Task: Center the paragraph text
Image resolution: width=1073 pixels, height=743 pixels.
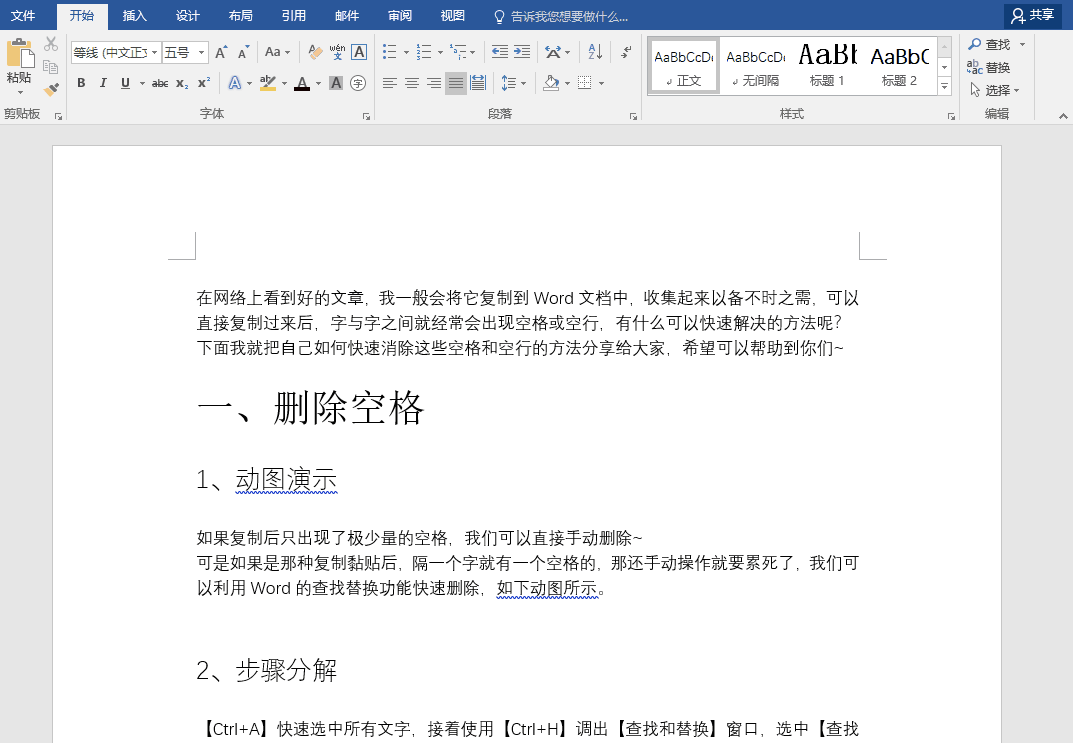Action: pos(412,83)
